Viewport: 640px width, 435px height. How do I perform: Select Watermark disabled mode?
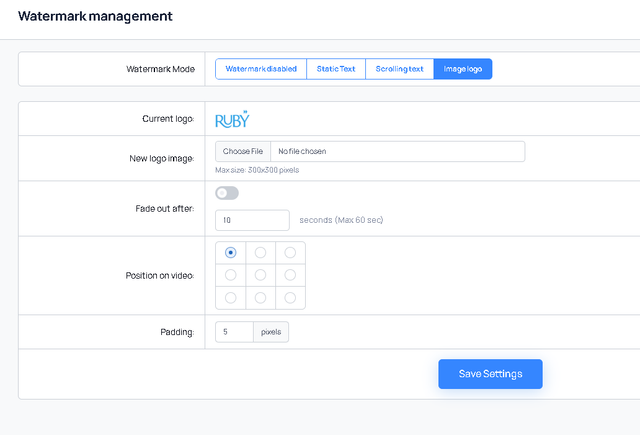[x=260, y=69]
